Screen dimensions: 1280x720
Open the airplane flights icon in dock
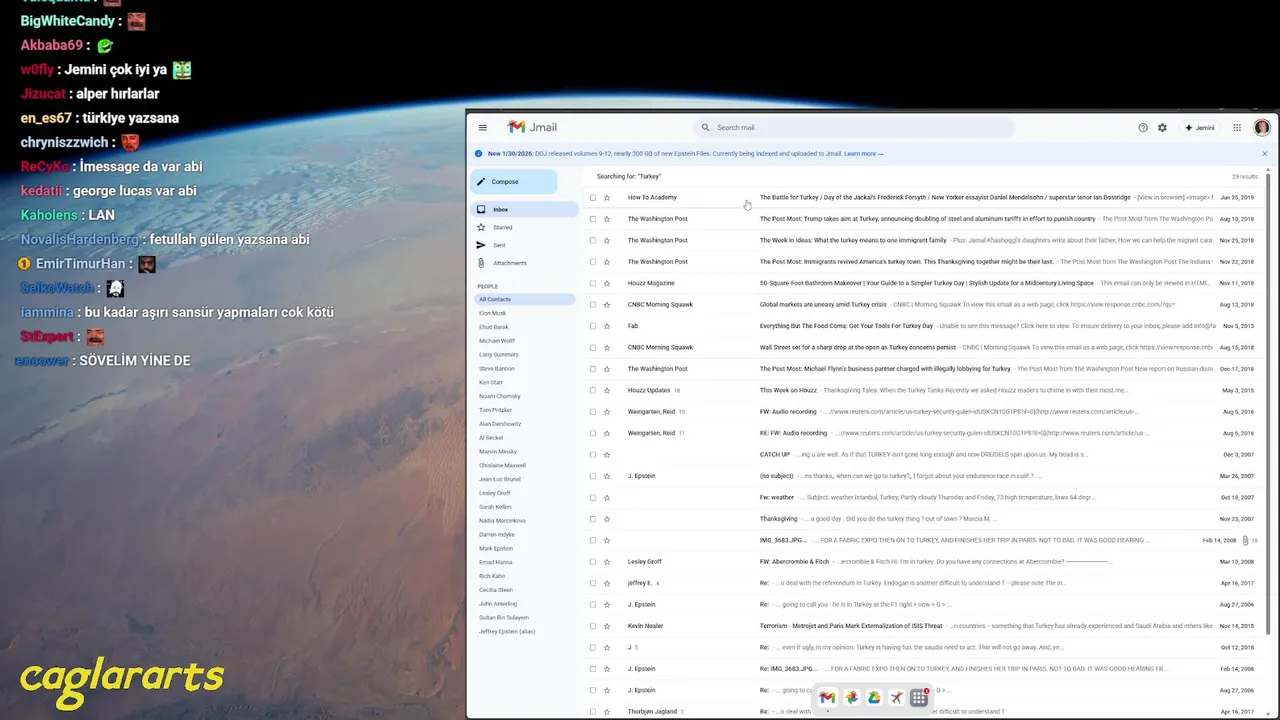896,698
